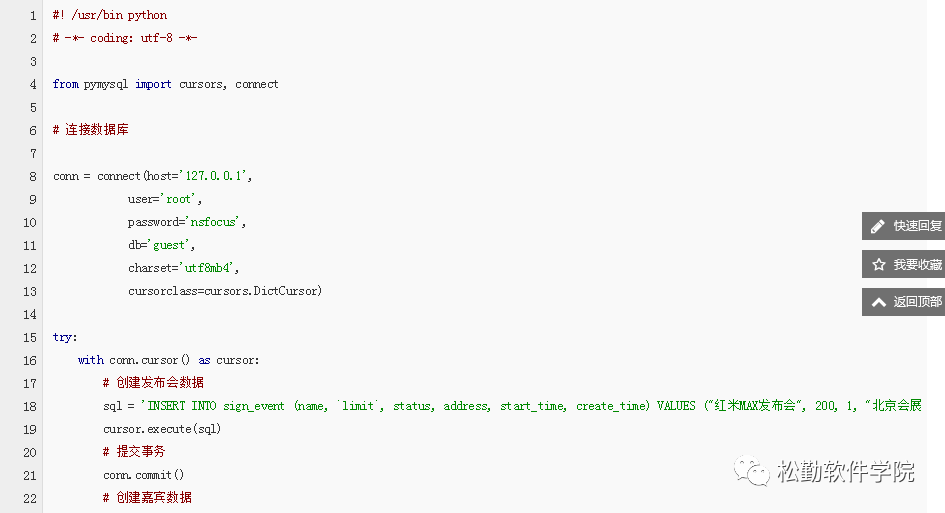This screenshot has height=513, width=945.
Task: Click the 'from pymysql import' code line
Action: (165, 84)
